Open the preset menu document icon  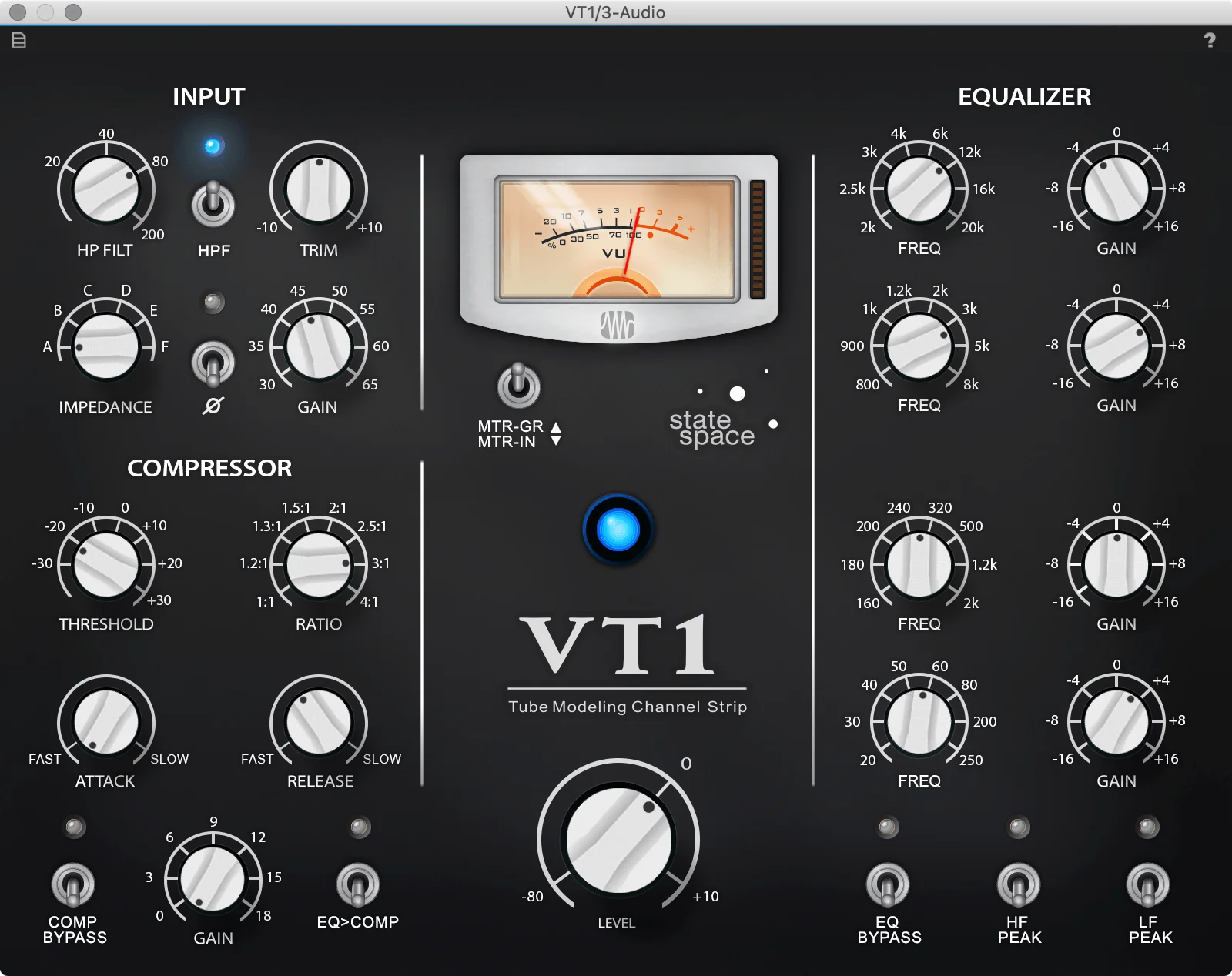(19, 40)
